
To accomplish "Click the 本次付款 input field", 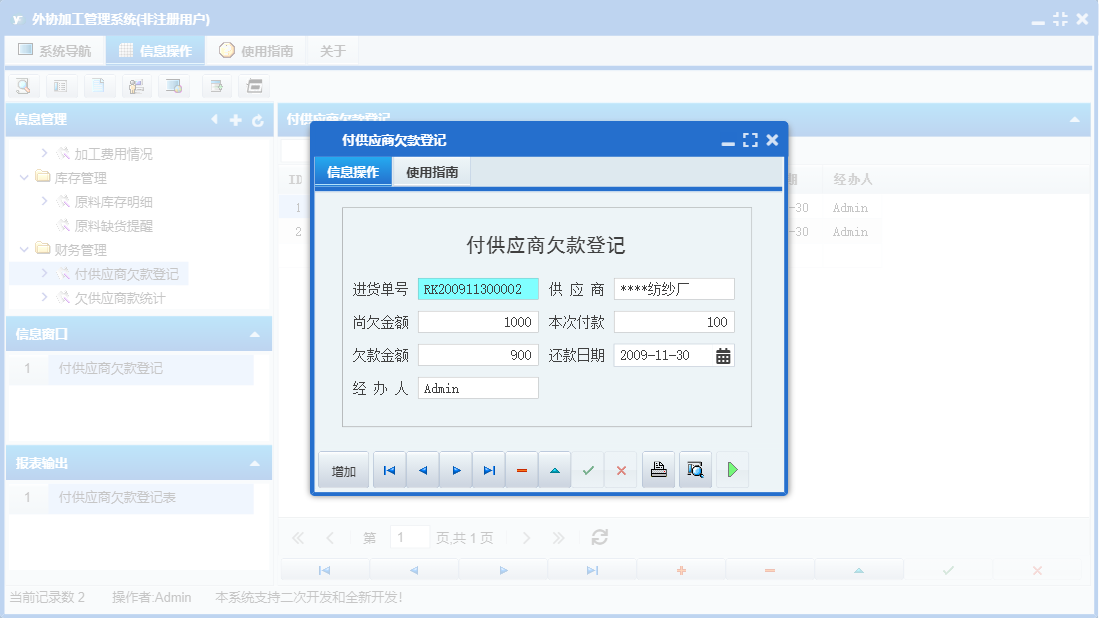I will coord(674,321).
